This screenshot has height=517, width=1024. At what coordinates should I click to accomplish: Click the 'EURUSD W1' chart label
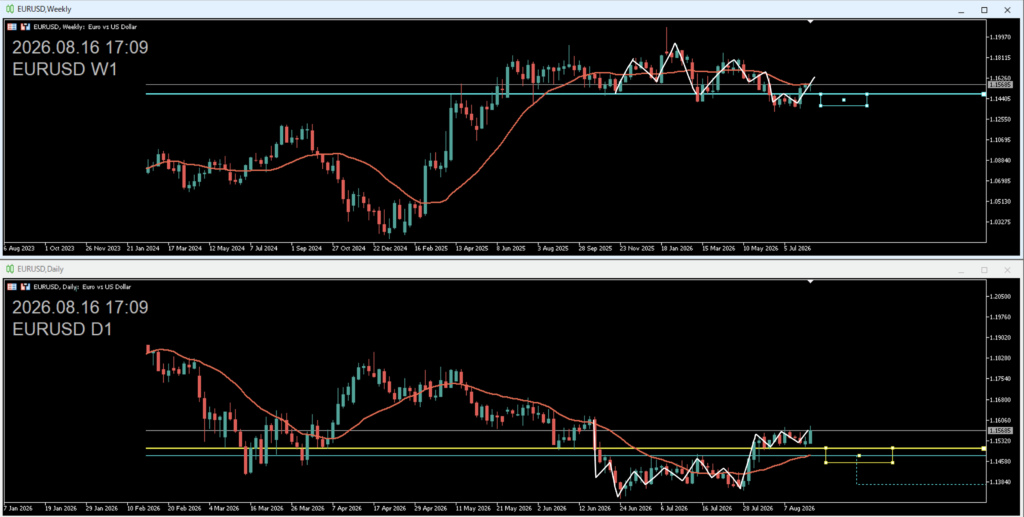coord(65,70)
